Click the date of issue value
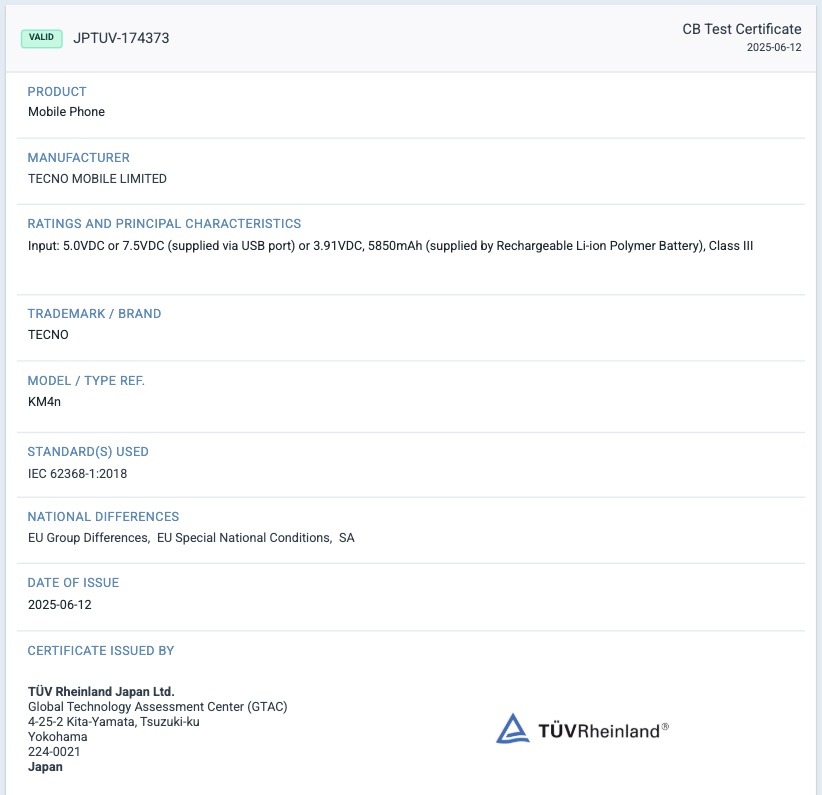 coord(59,605)
